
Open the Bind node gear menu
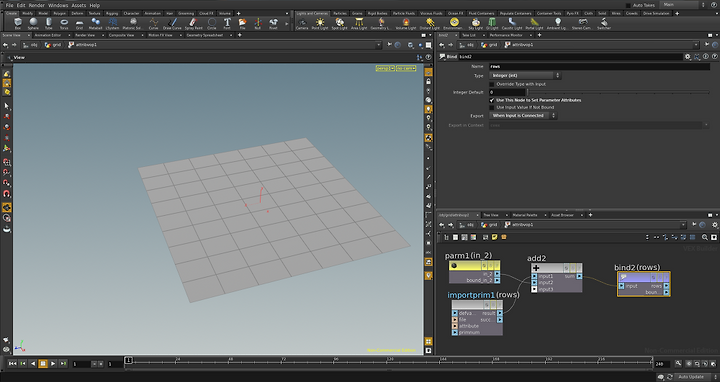point(687,56)
